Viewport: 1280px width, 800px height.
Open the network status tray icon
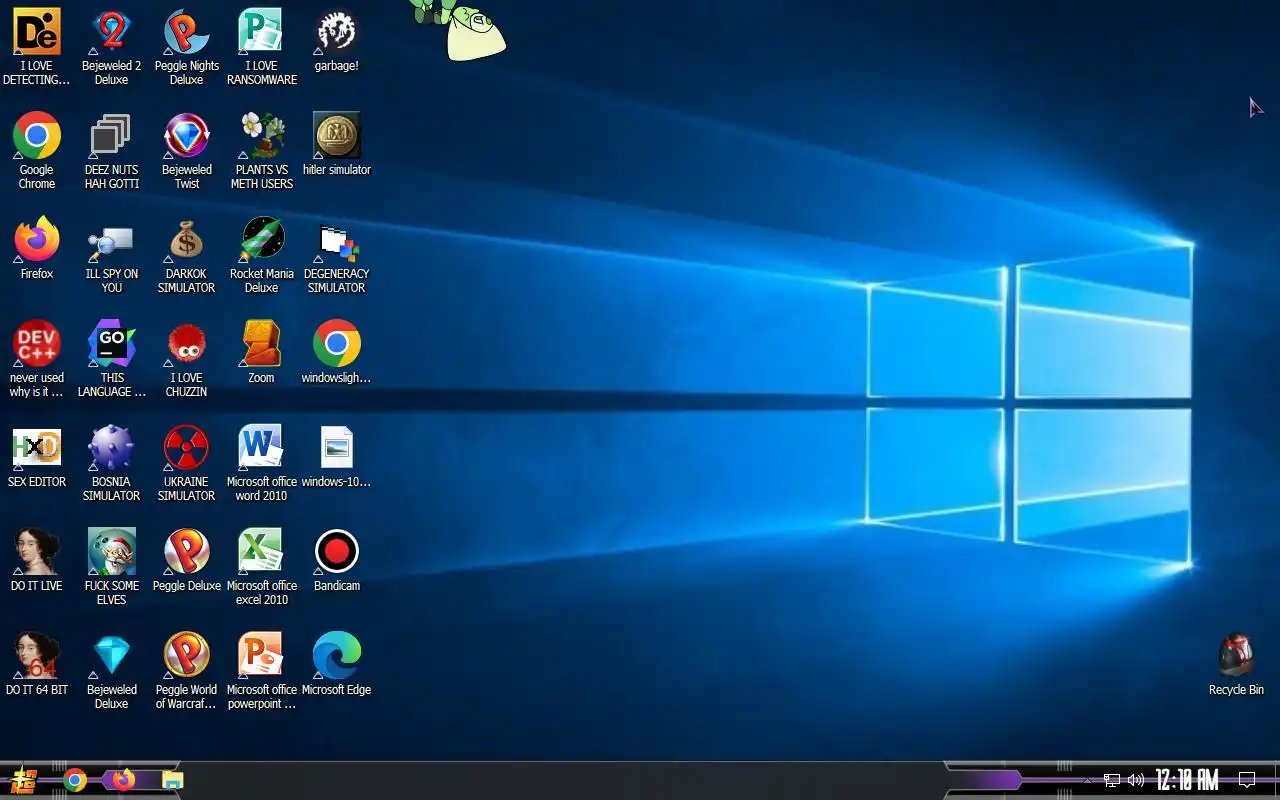point(1112,780)
